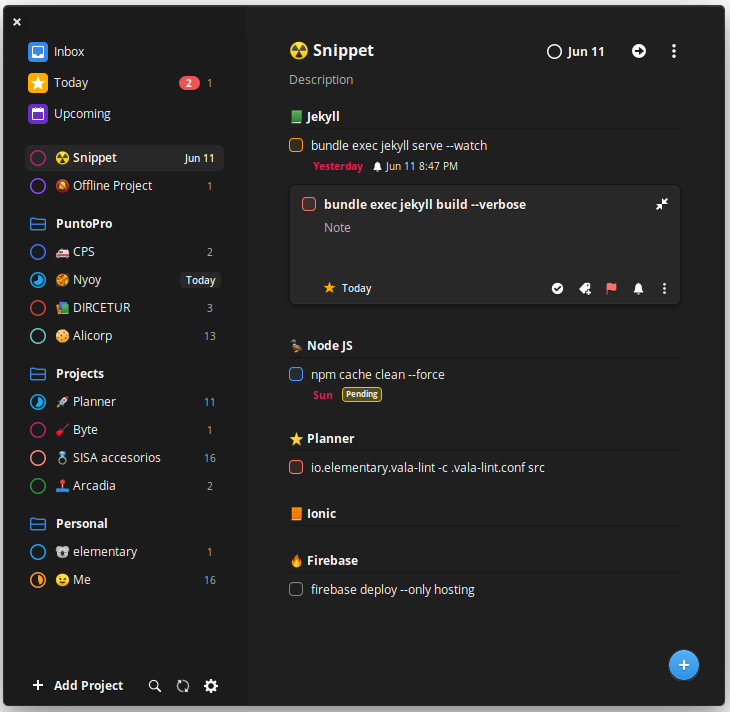
Task: Click the sync refresh icon
Action: point(183,686)
